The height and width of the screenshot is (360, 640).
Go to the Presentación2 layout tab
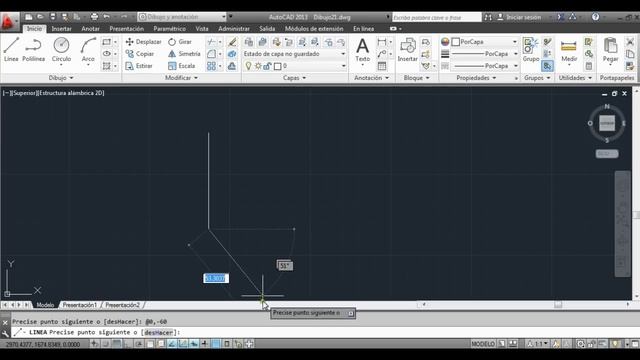(122, 305)
